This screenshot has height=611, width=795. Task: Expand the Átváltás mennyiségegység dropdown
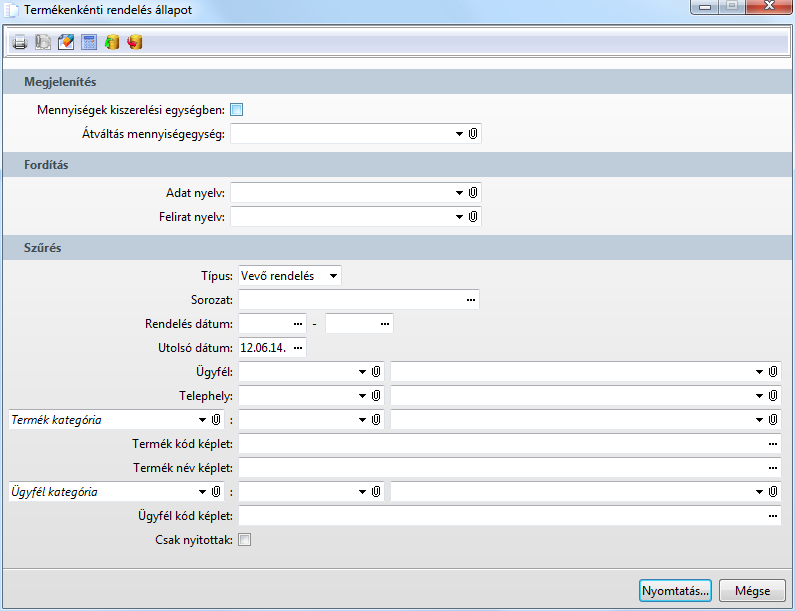(459, 134)
